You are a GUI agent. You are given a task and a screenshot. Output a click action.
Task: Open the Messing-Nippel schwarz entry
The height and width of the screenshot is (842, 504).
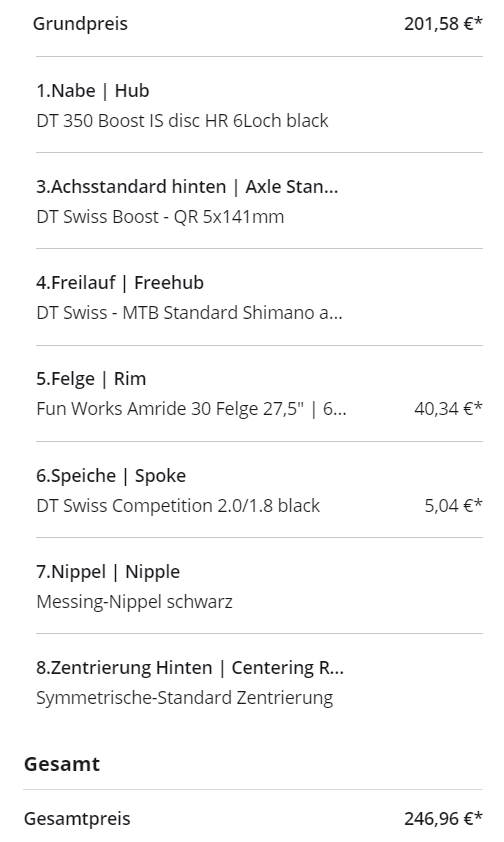coord(134,602)
